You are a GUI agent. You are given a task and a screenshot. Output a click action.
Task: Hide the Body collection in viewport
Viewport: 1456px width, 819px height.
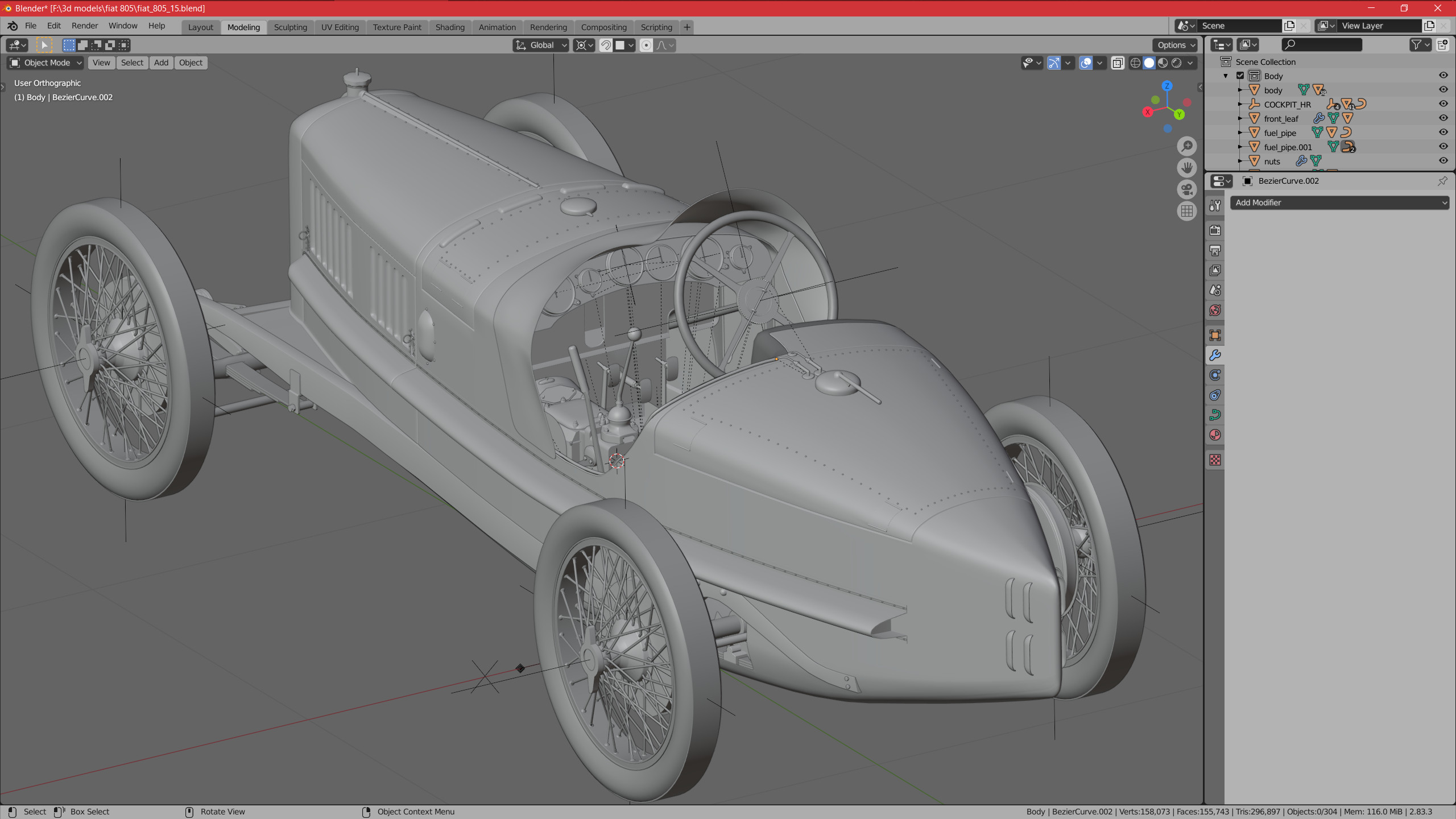coord(1443,76)
